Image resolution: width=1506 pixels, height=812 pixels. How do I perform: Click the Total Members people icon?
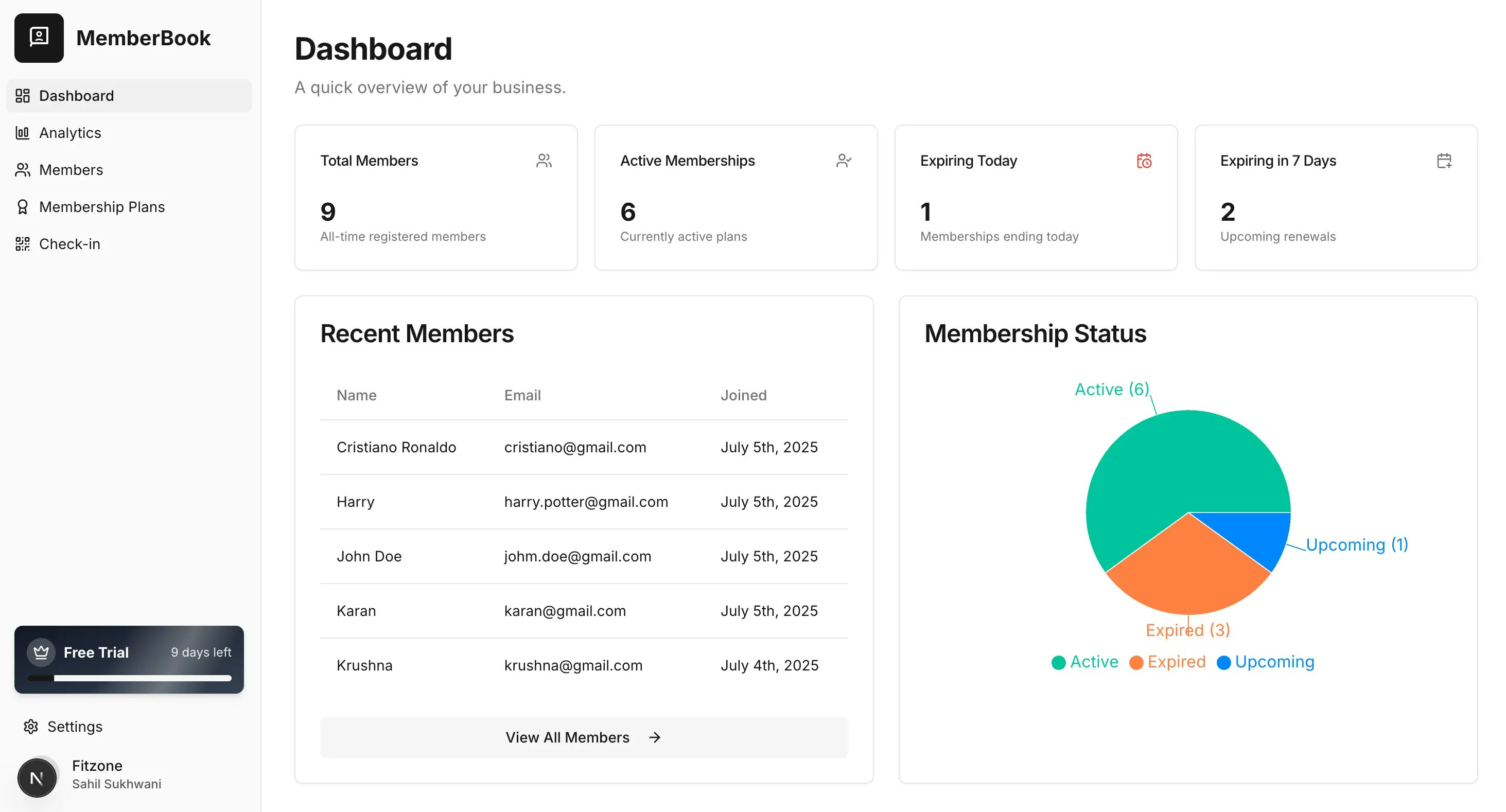click(544, 160)
